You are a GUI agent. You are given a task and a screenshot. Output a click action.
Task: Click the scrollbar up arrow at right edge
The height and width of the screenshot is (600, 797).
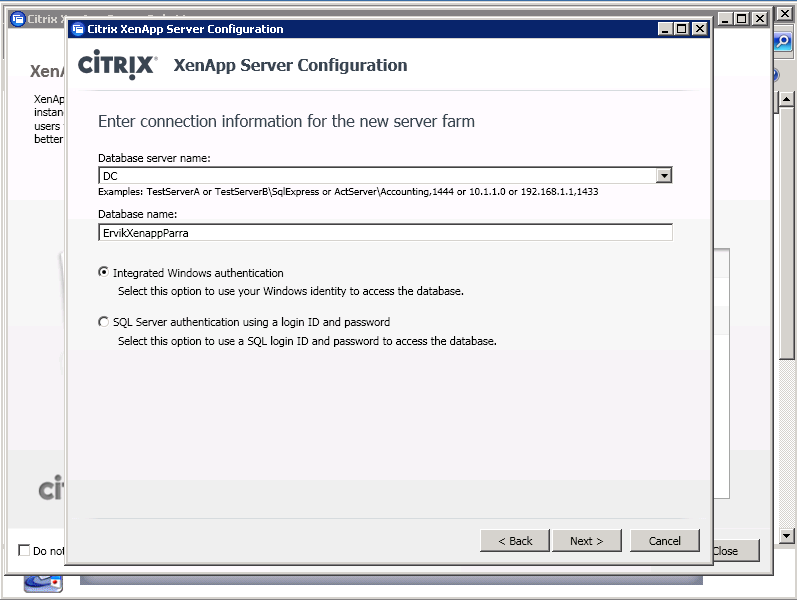(786, 99)
